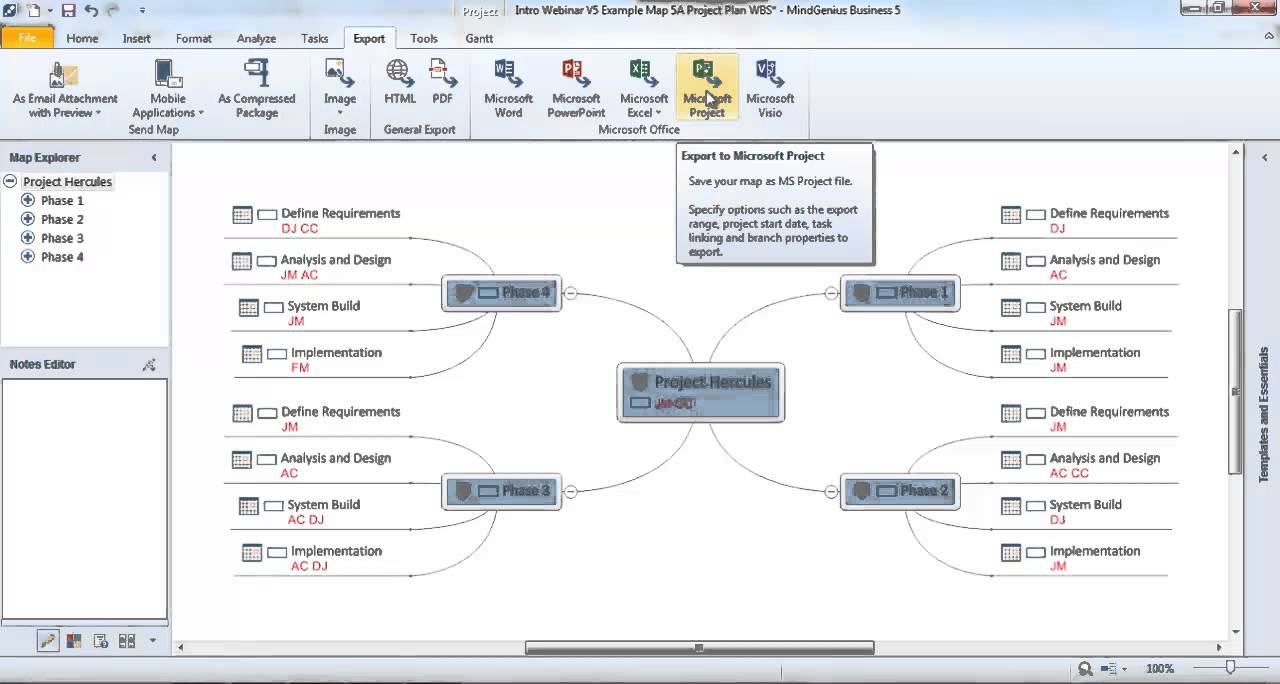Switch to the Home tab

(x=82, y=38)
